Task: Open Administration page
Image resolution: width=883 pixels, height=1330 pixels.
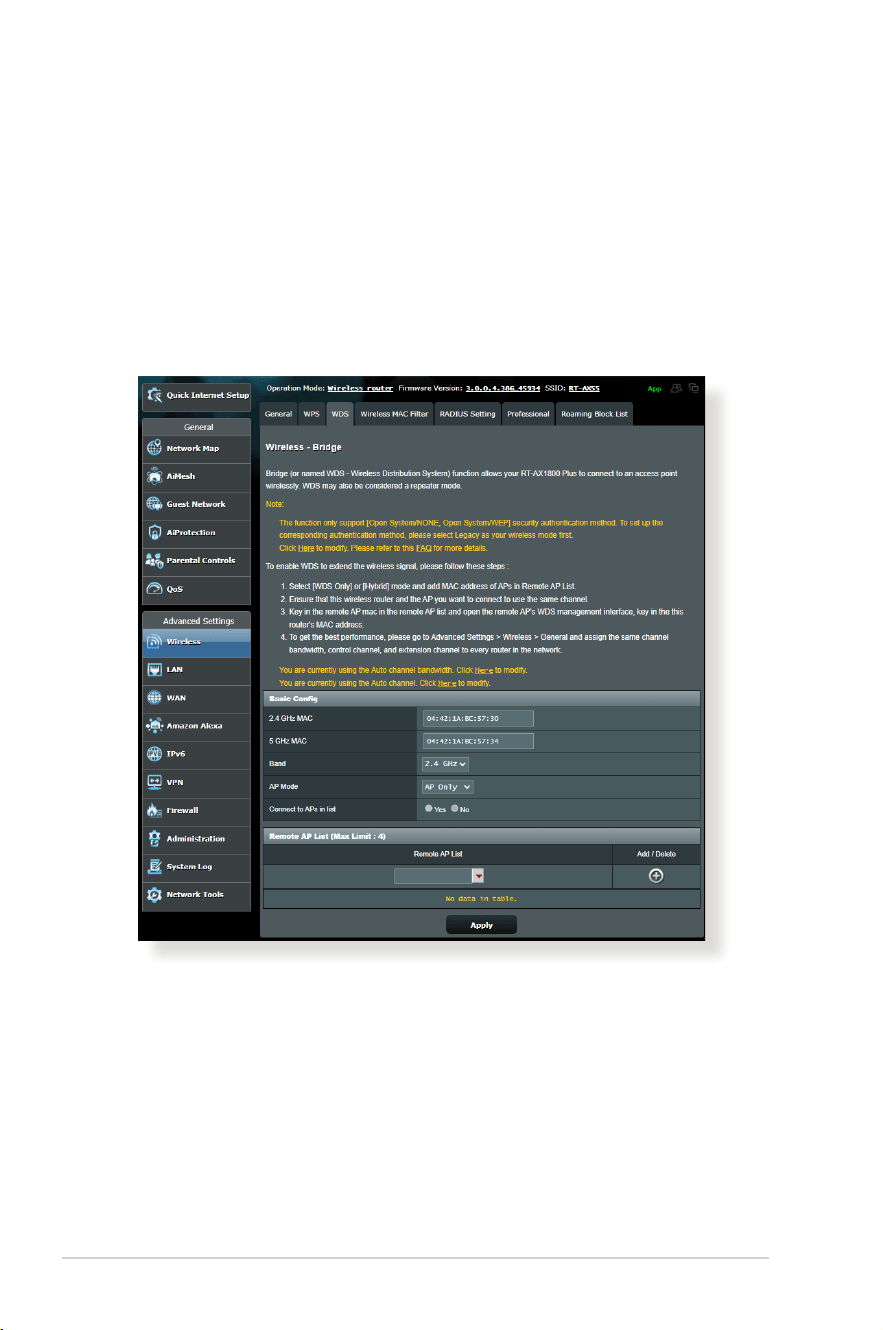Action: pos(196,838)
